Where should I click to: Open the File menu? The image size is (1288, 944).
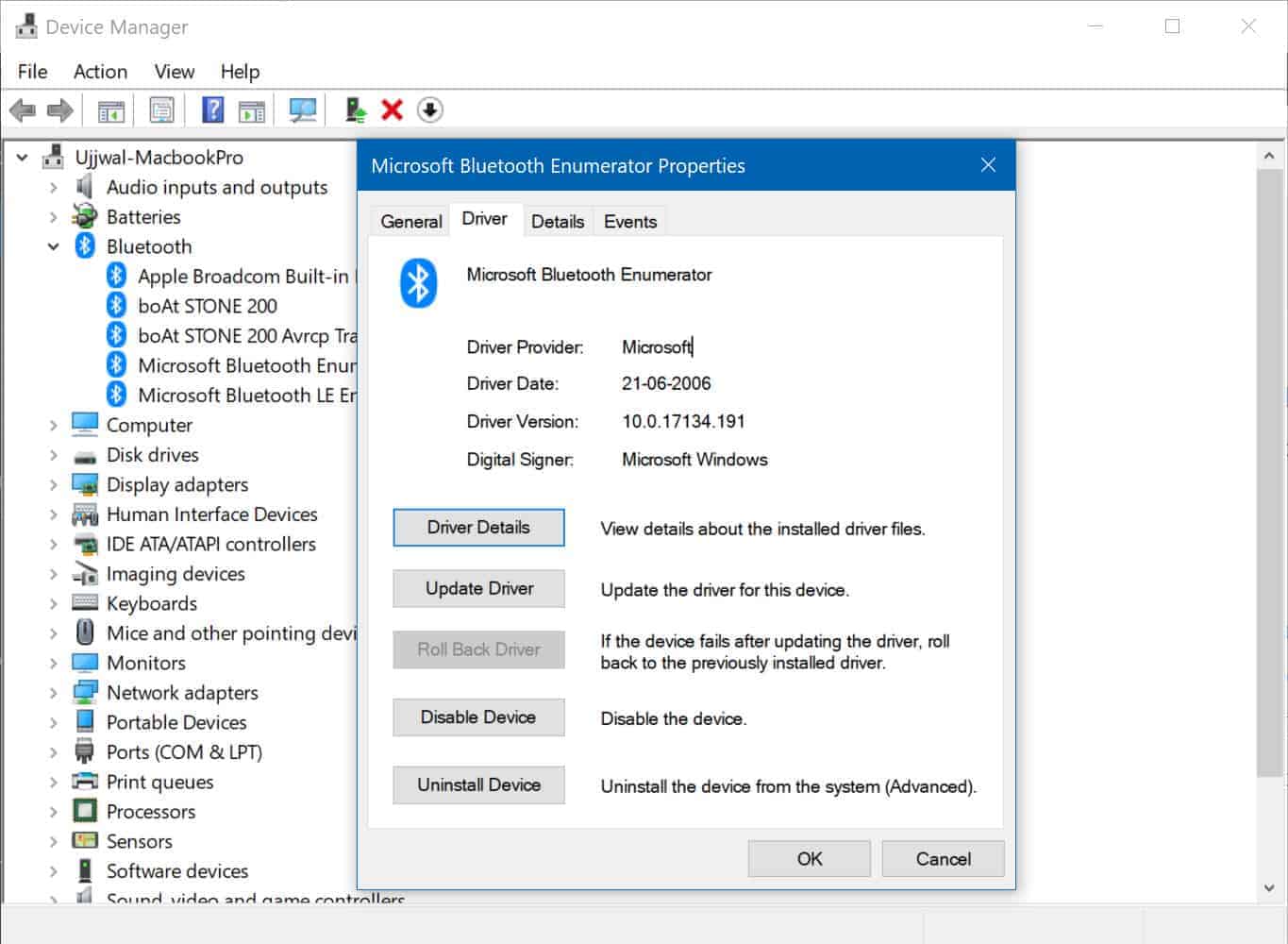point(32,72)
